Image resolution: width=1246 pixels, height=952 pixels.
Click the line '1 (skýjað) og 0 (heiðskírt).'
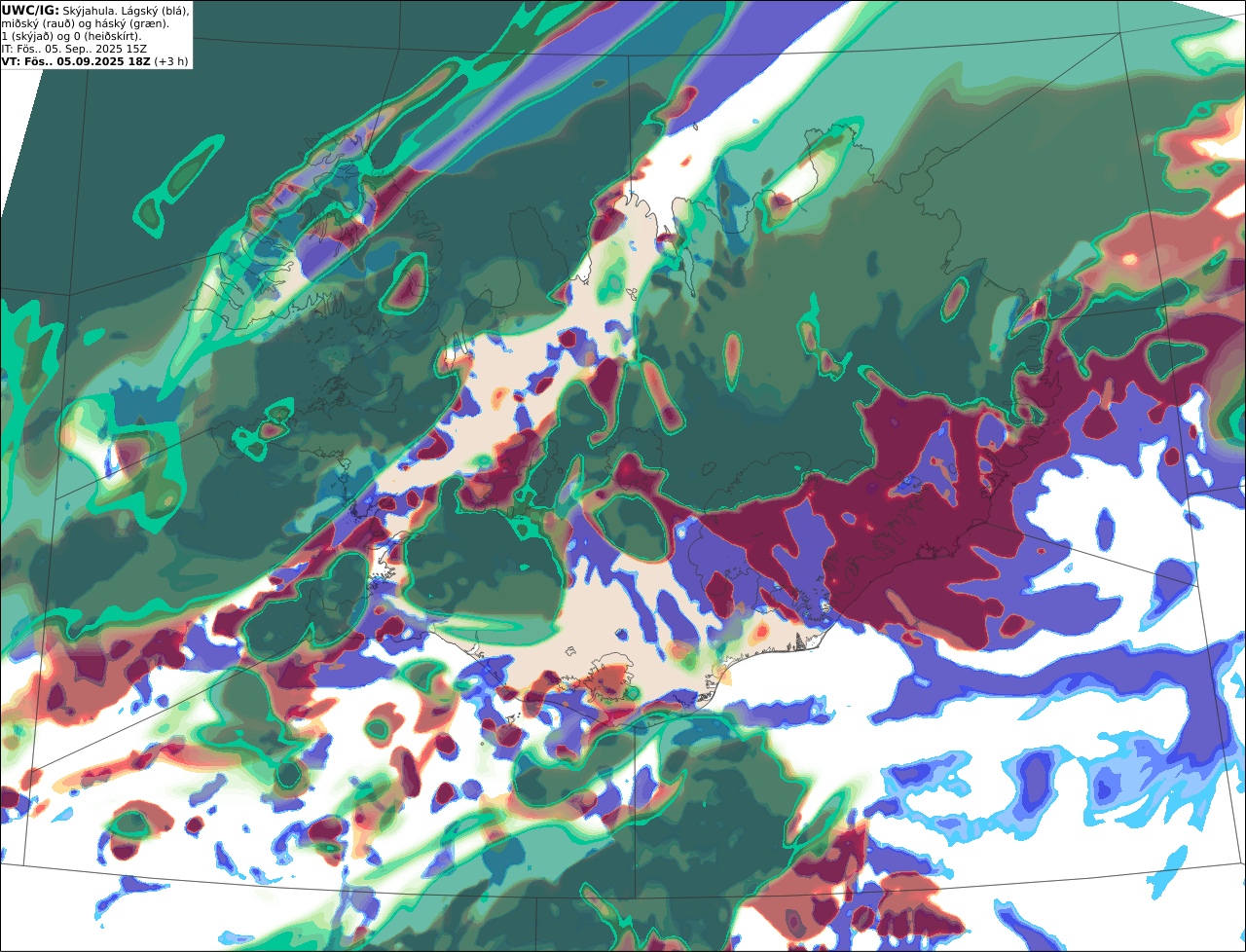(x=72, y=36)
